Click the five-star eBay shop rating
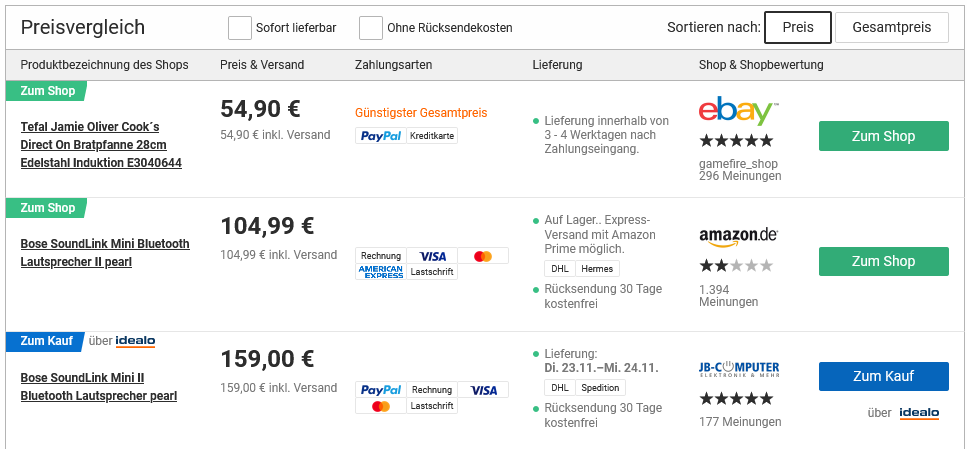The height and width of the screenshot is (449, 967). pos(736,141)
